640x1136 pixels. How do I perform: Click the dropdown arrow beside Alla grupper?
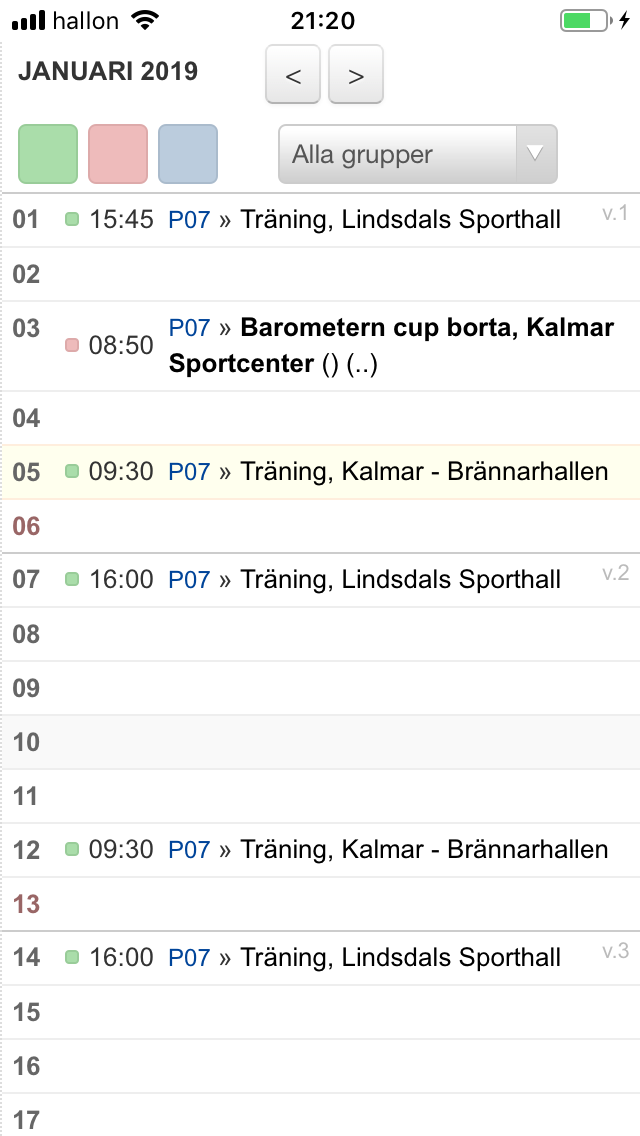[x=536, y=154]
